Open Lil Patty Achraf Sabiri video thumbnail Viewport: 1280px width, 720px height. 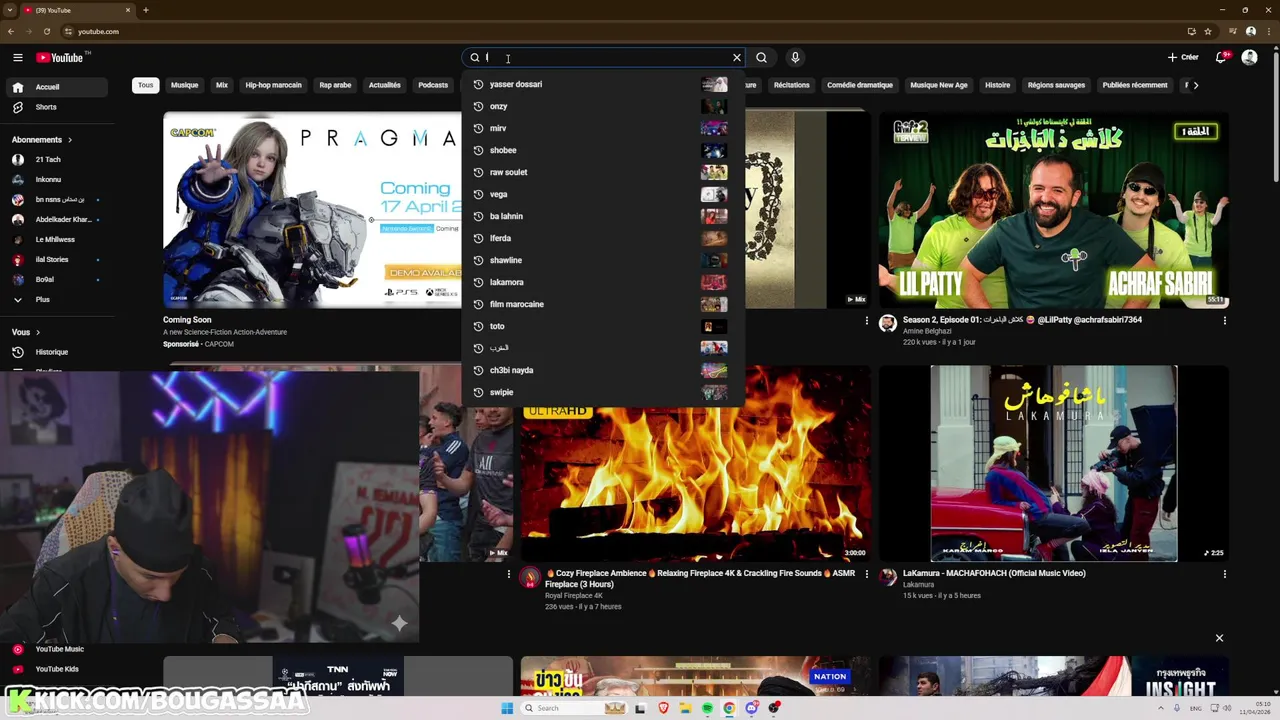point(1054,209)
